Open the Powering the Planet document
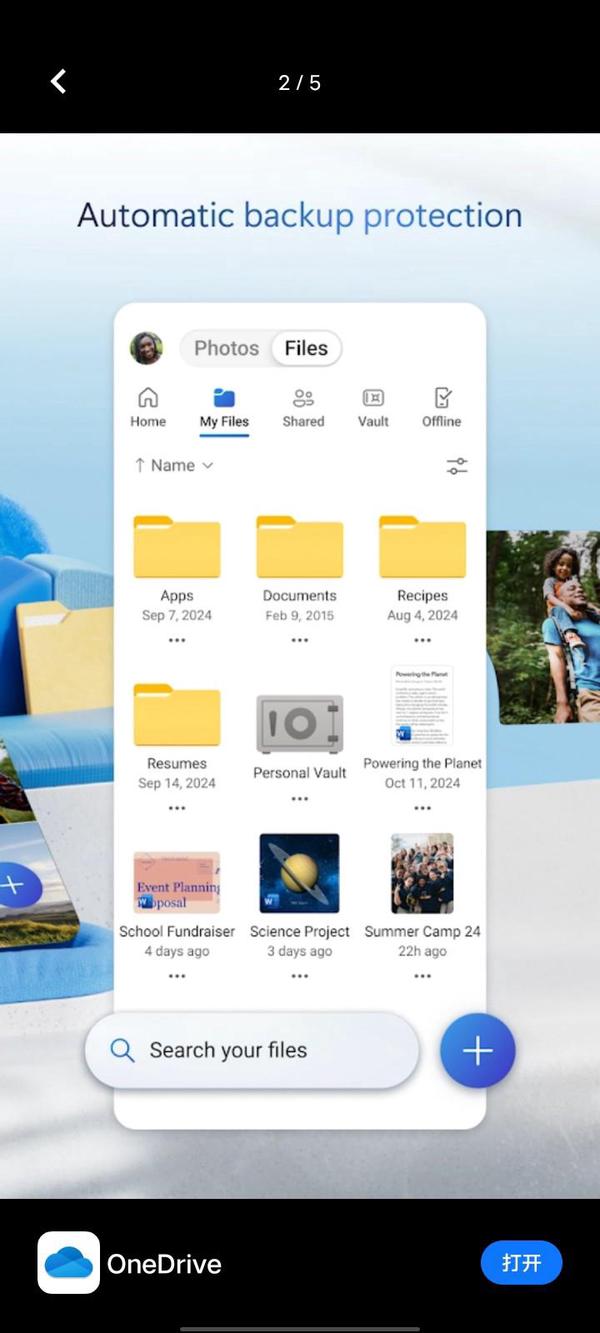600x1333 pixels. click(x=422, y=706)
